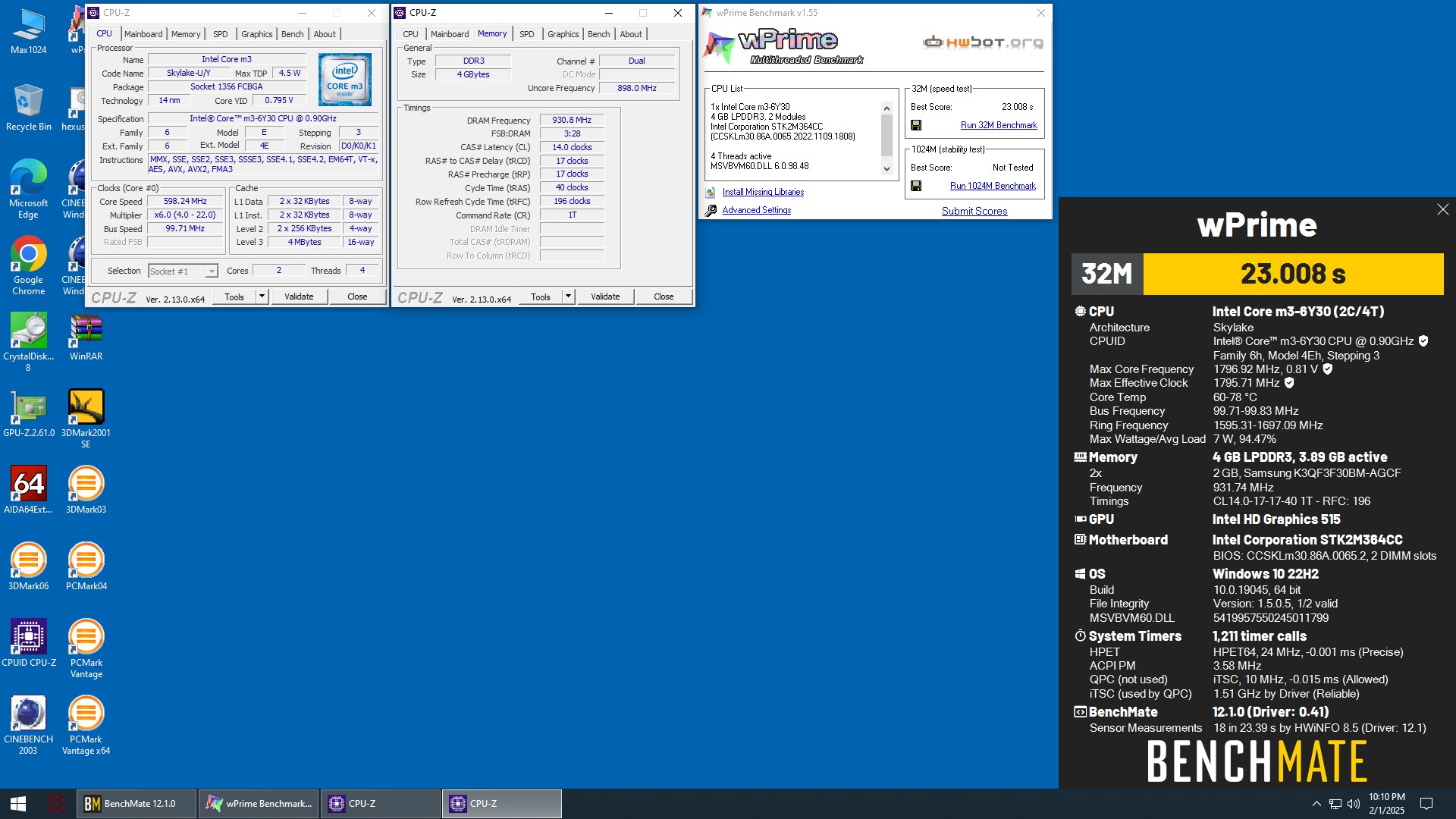Show hidden system tray icons
This screenshot has height=819, width=1456.
(1316, 804)
